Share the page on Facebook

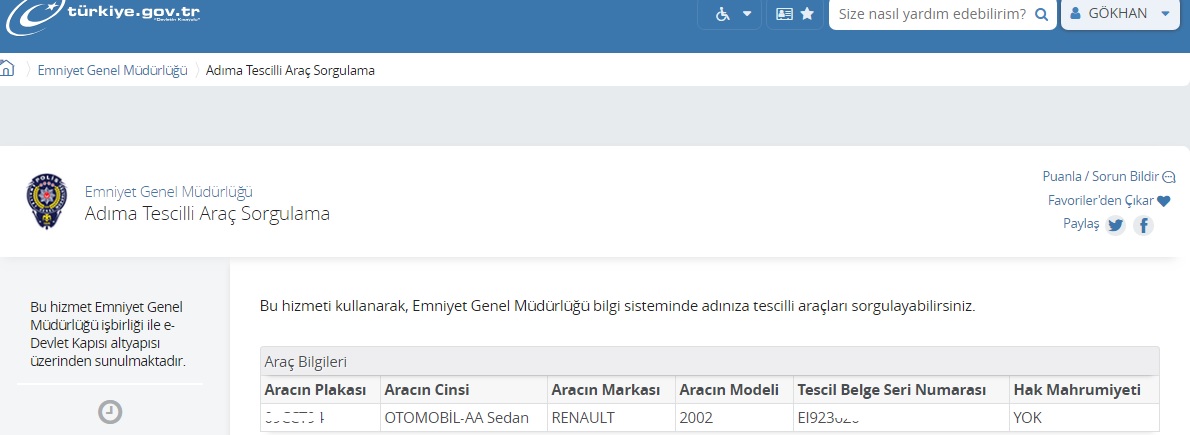click(x=1144, y=225)
